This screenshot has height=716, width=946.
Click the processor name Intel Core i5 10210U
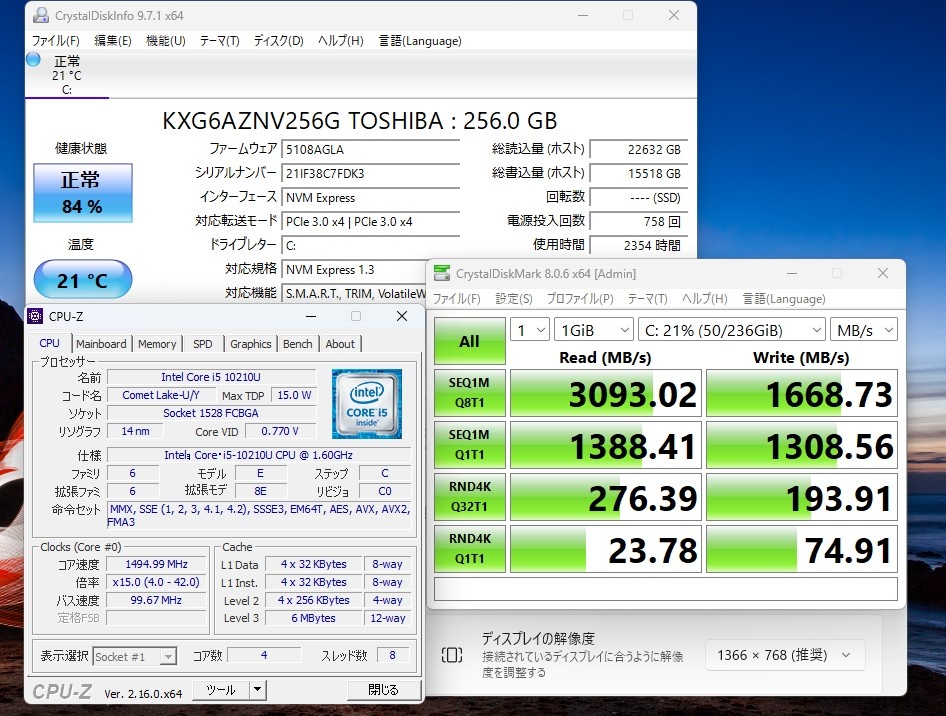(211, 377)
